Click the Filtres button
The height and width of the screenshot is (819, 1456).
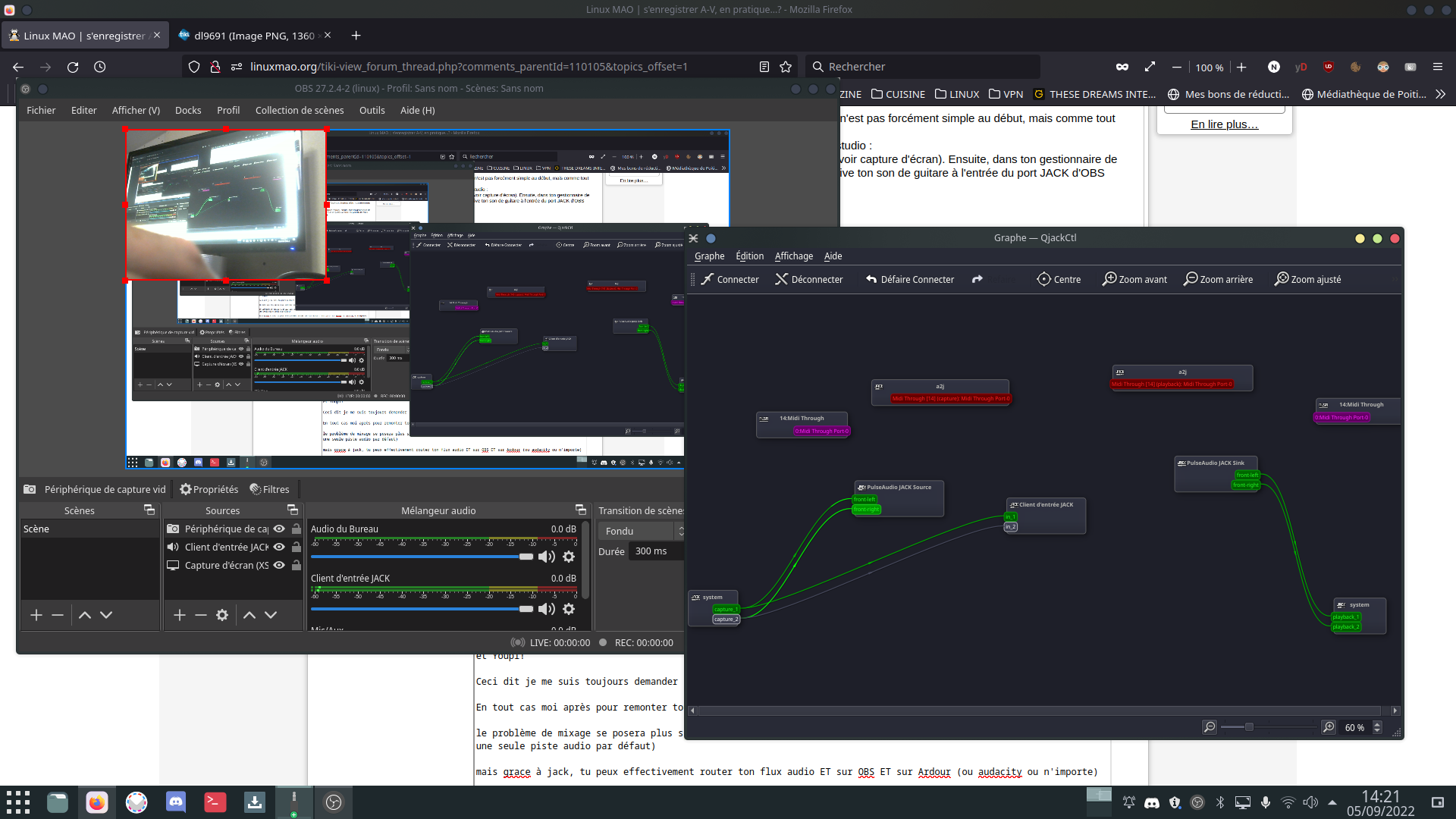(x=269, y=489)
